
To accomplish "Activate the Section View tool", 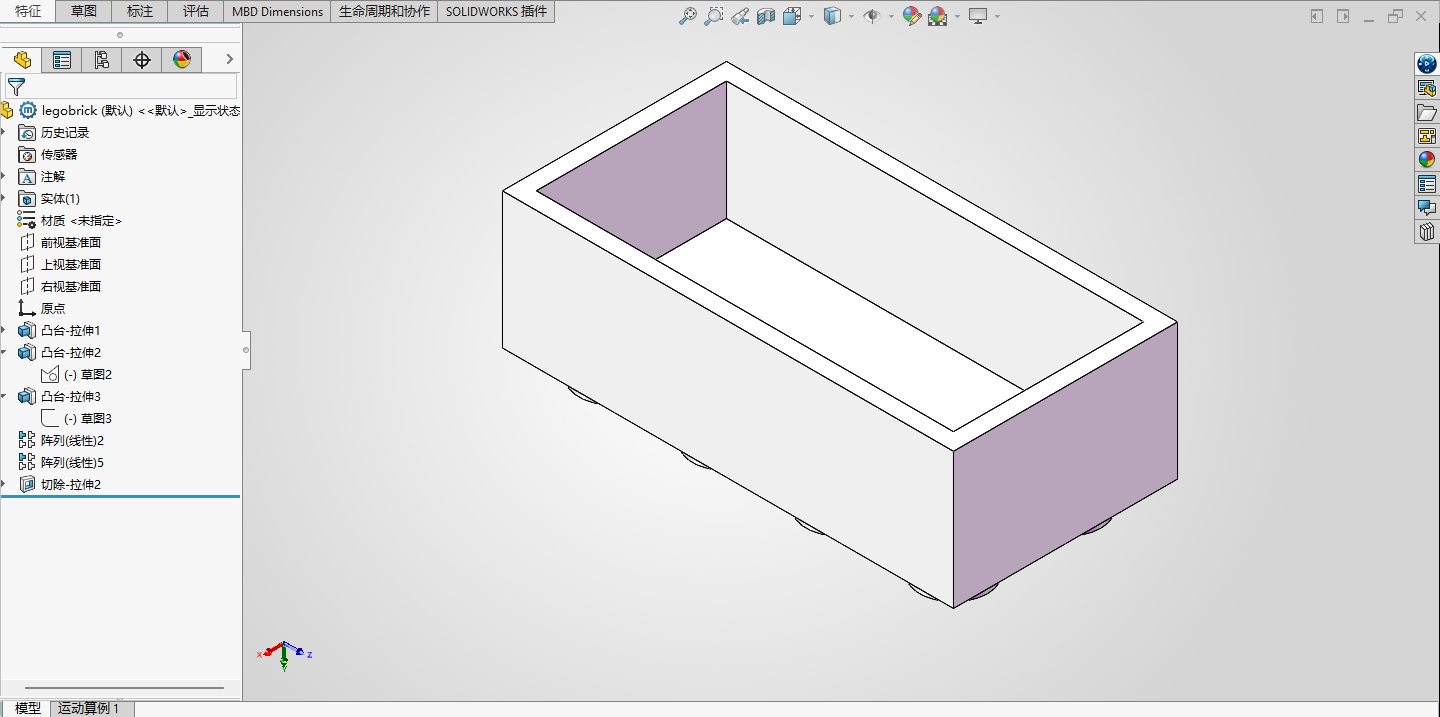I will (x=766, y=16).
